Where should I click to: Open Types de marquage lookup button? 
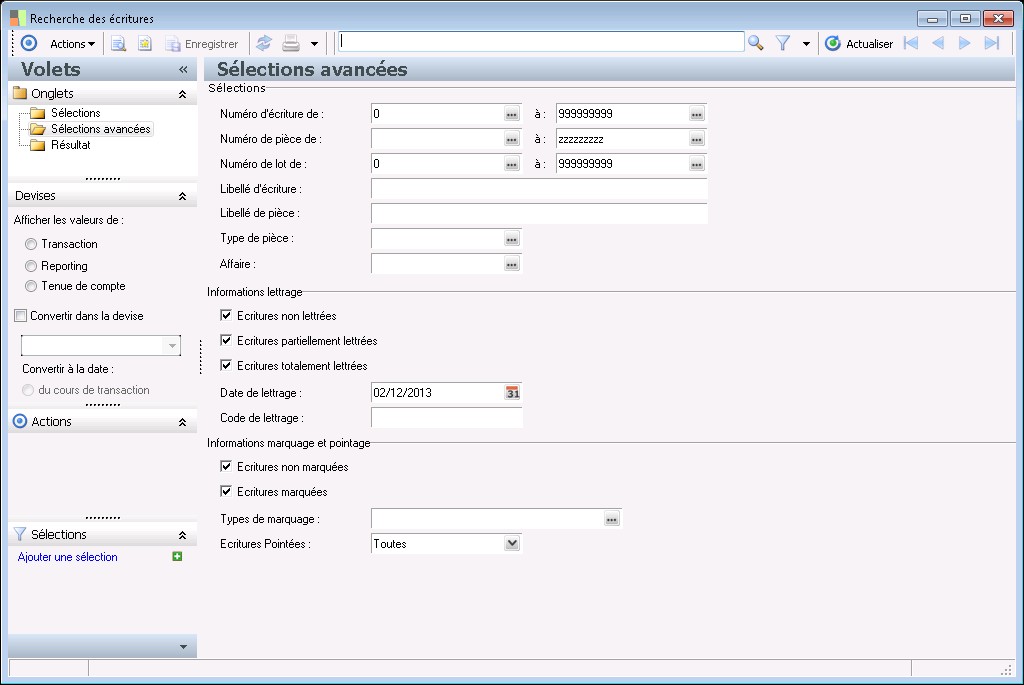click(x=611, y=519)
